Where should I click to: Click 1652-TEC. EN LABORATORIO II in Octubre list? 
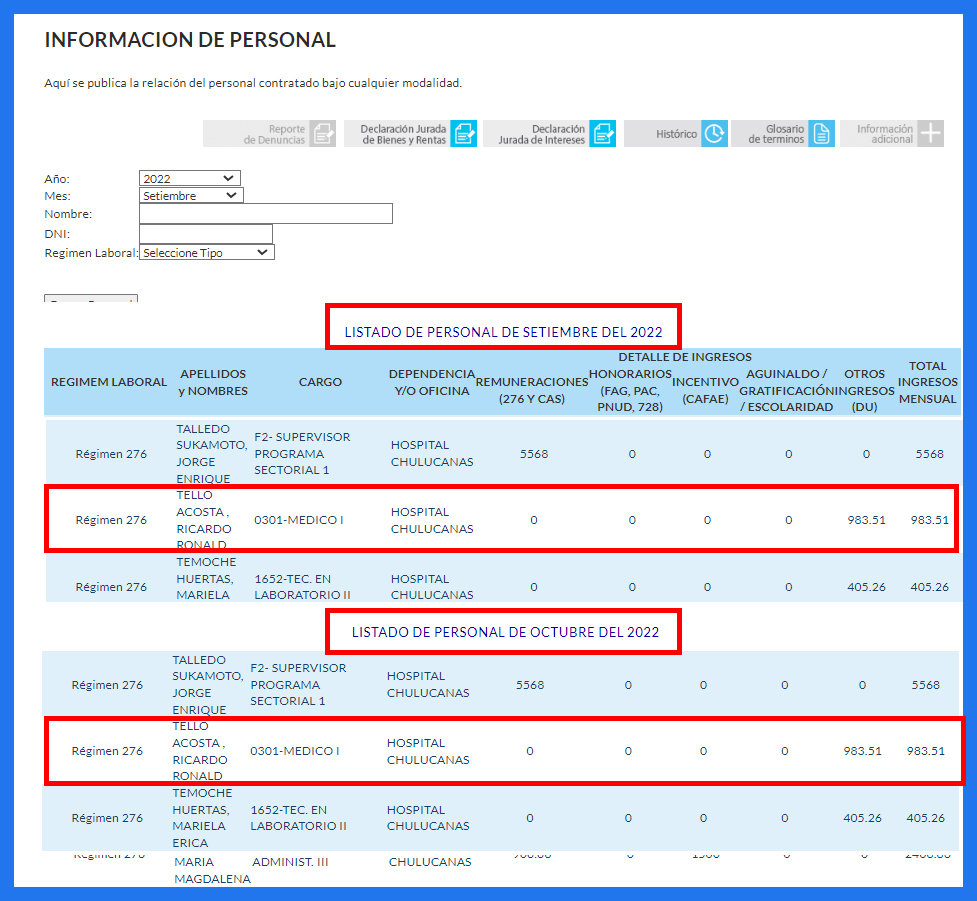[298, 818]
